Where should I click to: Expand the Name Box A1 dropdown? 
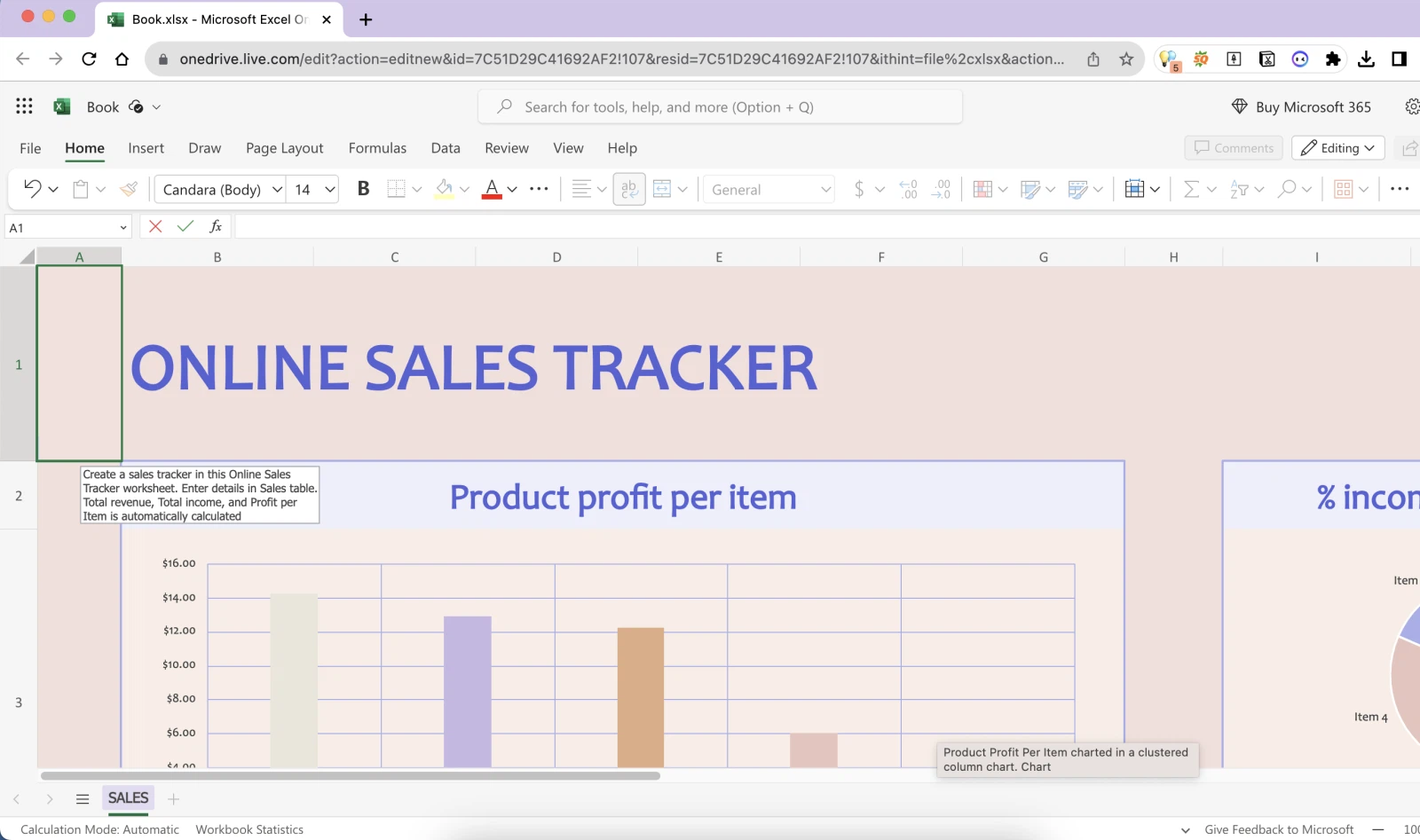[123, 228]
